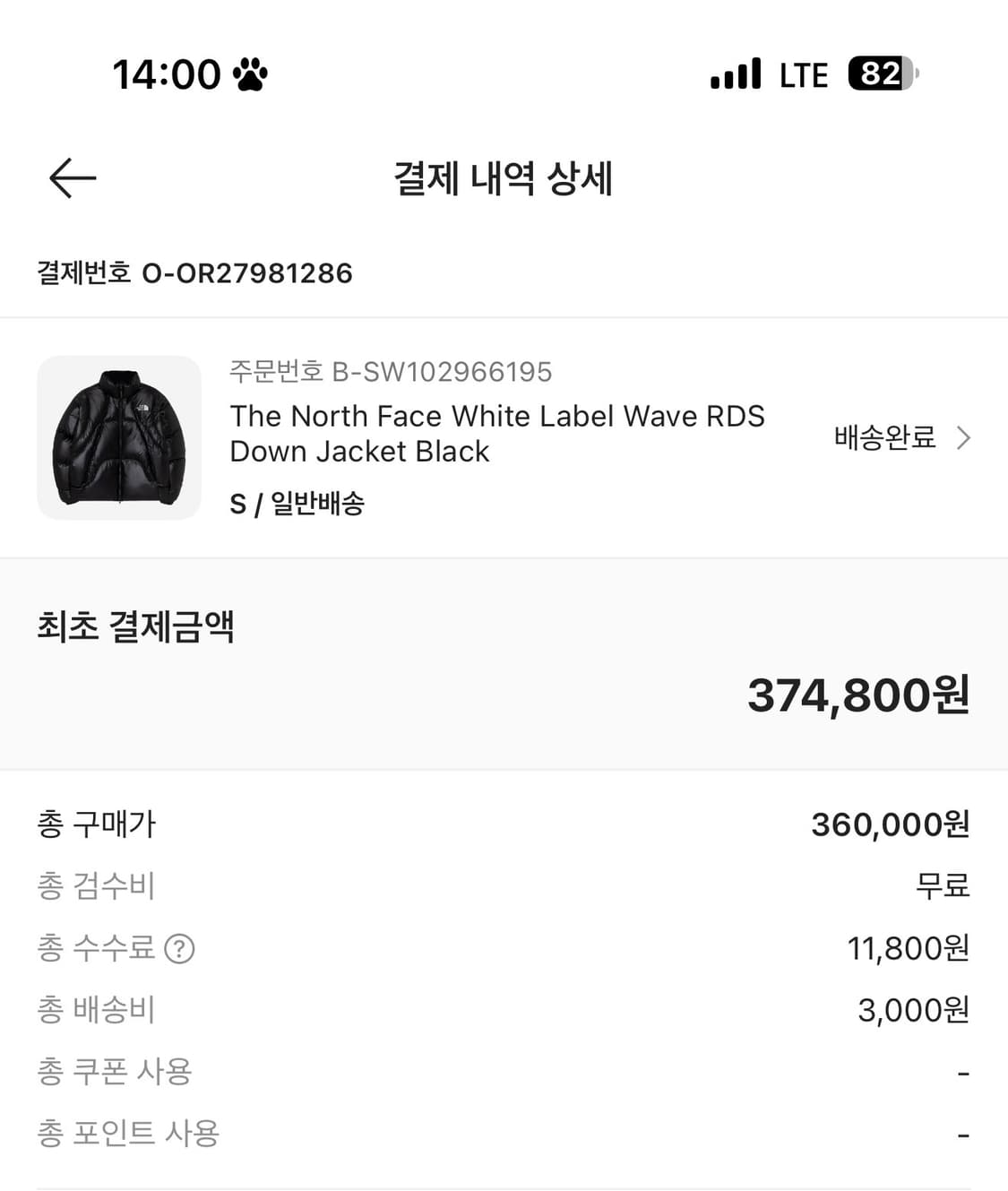Image resolution: width=1008 pixels, height=1191 pixels.
Task: Tap the 374,800원 initial payment amount
Action: pos(857,695)
